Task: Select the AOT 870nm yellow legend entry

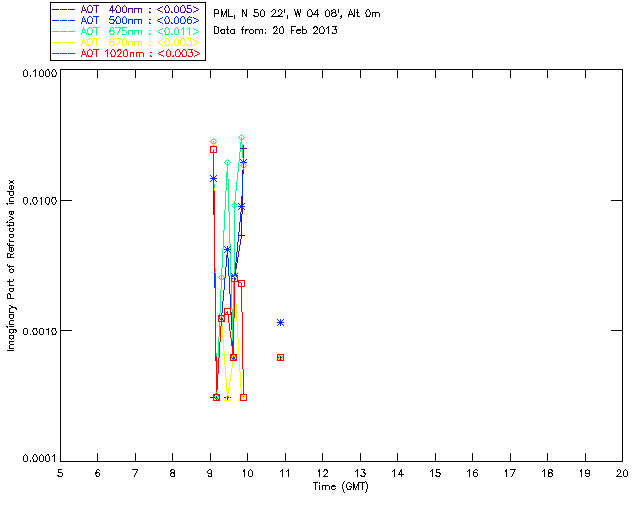Action: pos(132,42)
